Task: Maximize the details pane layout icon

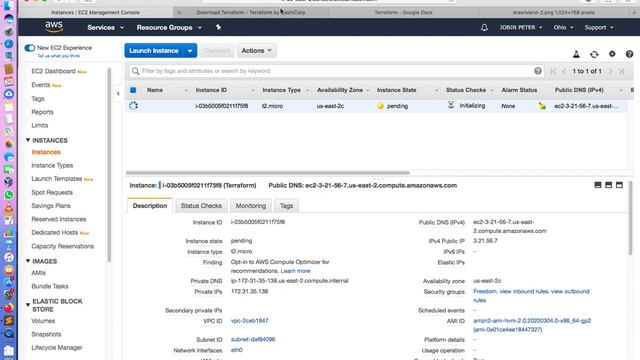Action: (619, 185)
